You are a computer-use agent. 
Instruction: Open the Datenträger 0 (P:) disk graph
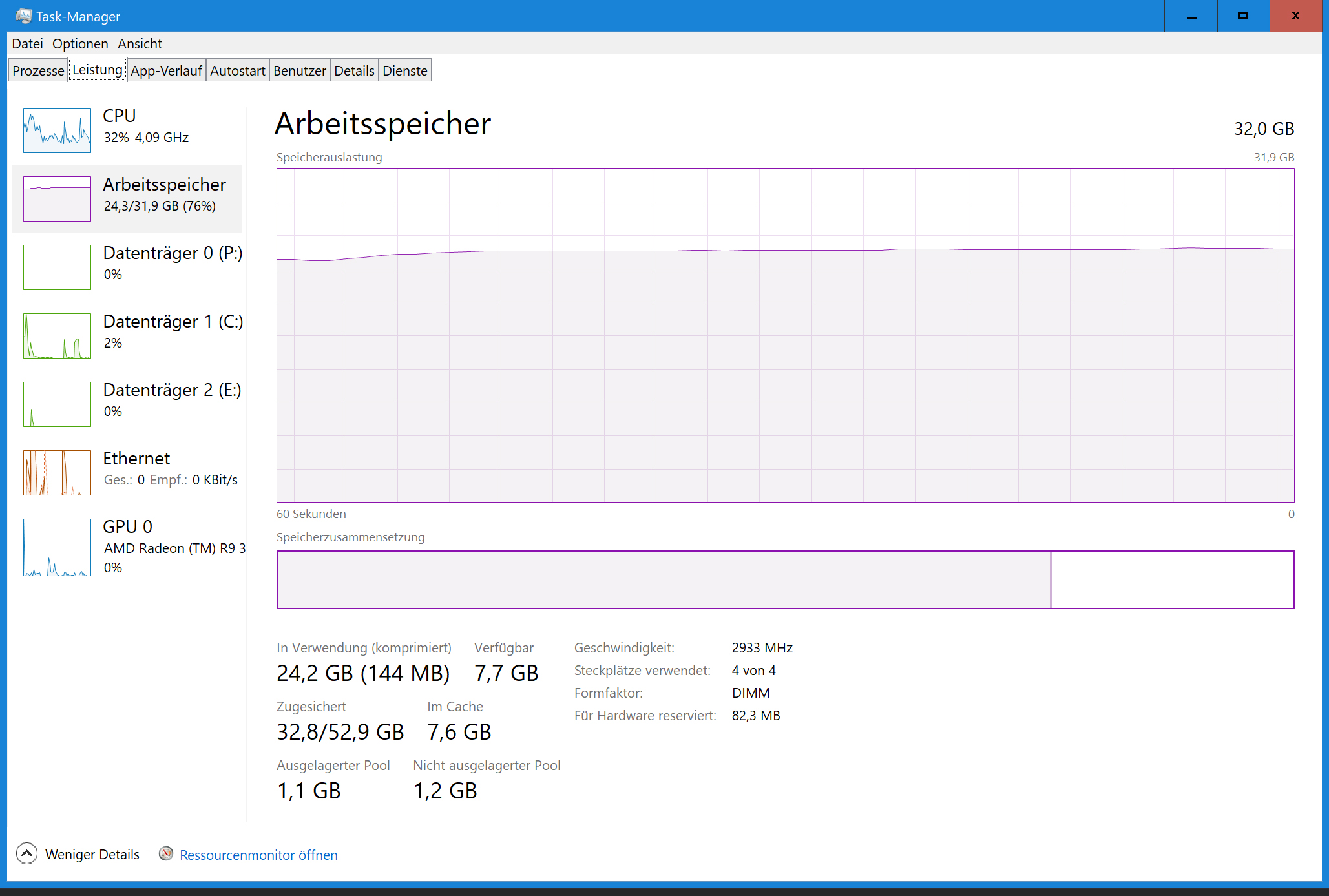pyautogui.click(x=57, y=267)
